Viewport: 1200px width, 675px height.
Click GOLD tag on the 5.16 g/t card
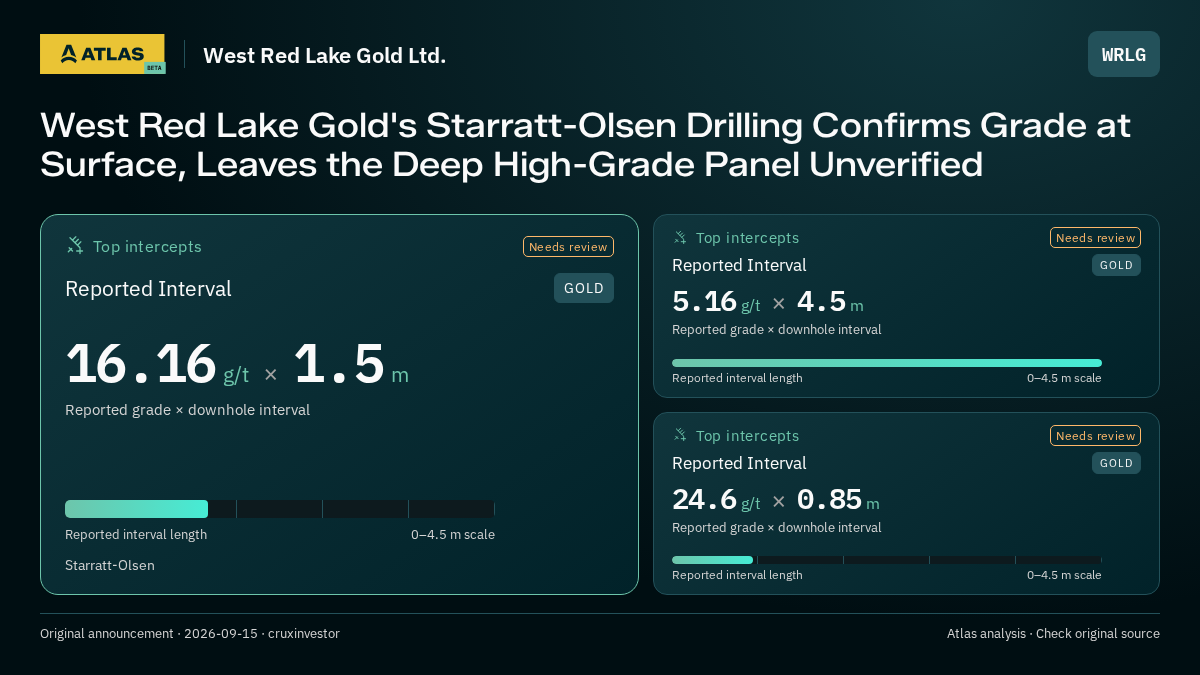(1116, 265)
